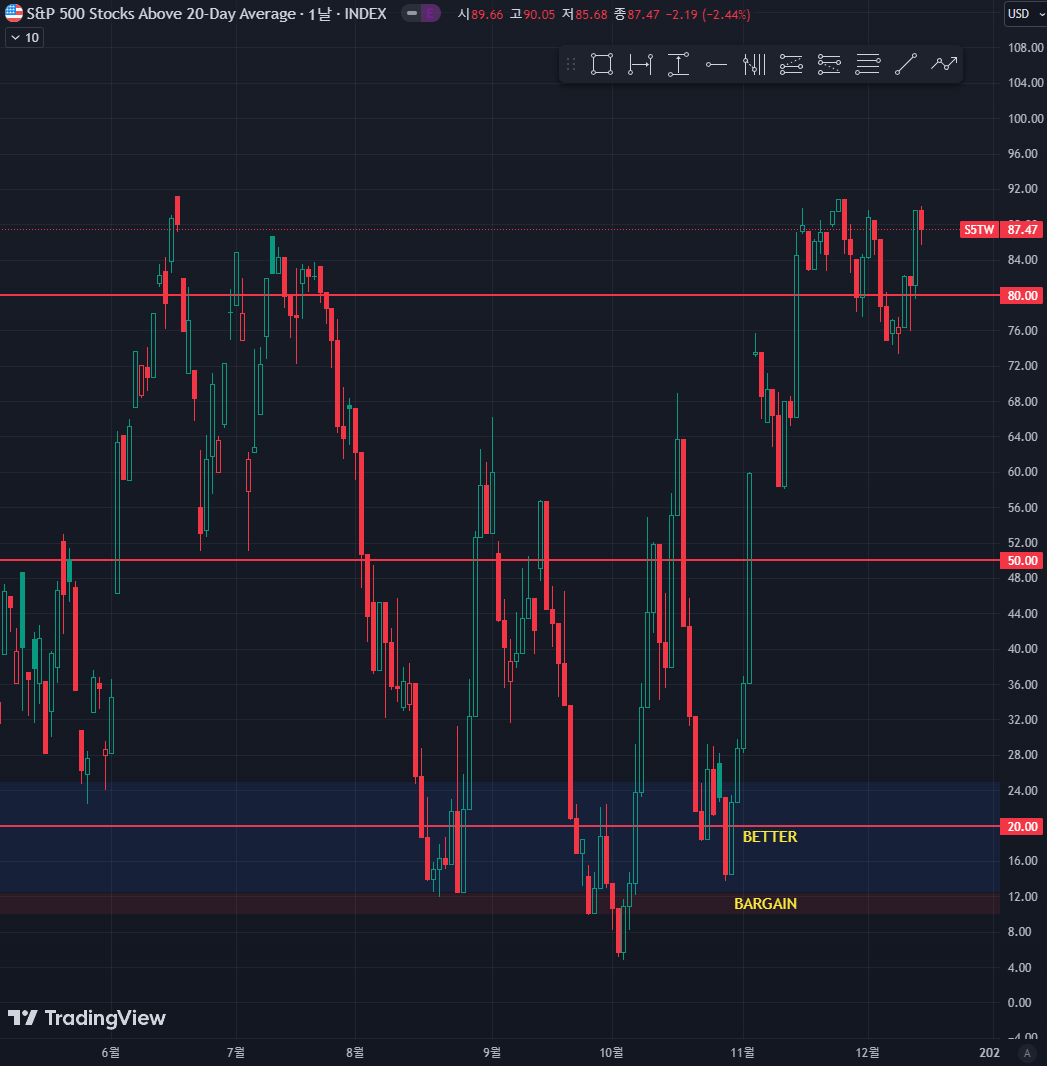Select the 20.00 horizontal line price label

[x=1022, y=827]
